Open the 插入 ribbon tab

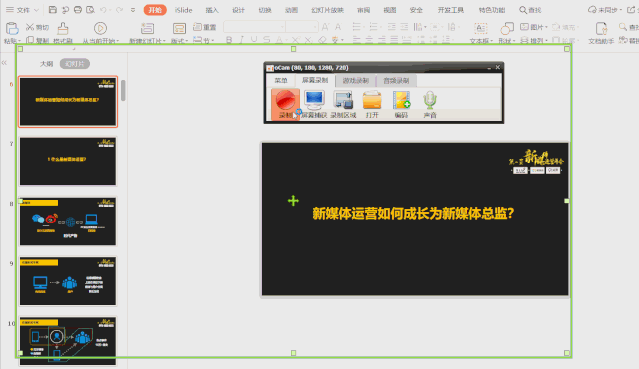coord(212,10)
